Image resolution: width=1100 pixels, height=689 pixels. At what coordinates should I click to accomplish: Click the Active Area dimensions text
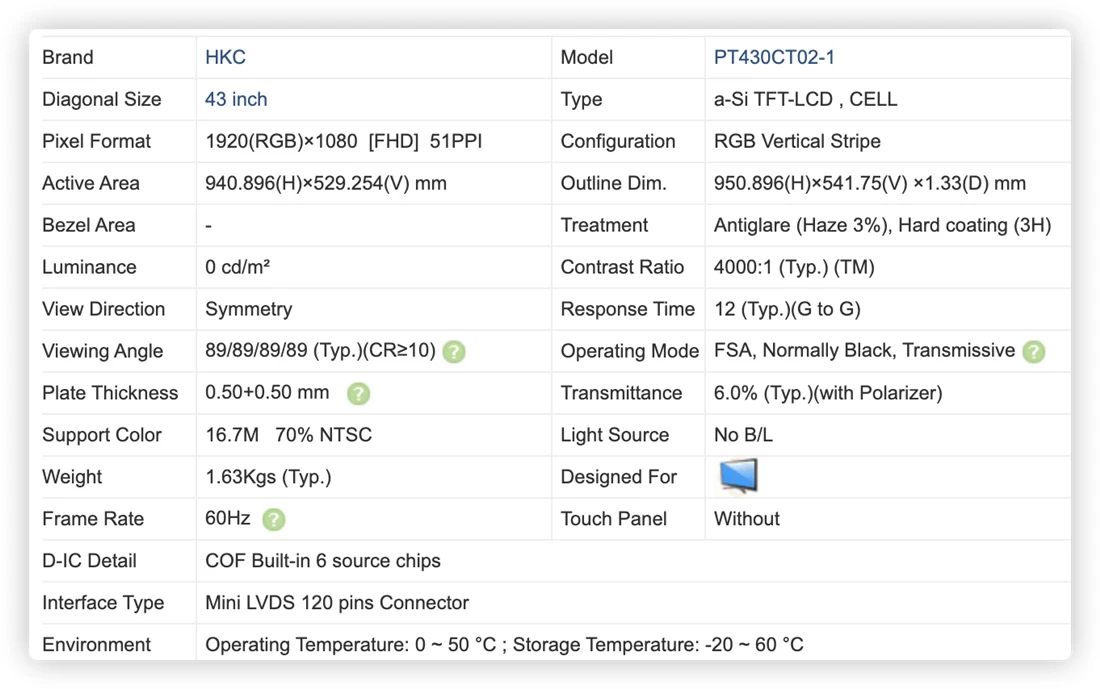(x=326, y=184)
